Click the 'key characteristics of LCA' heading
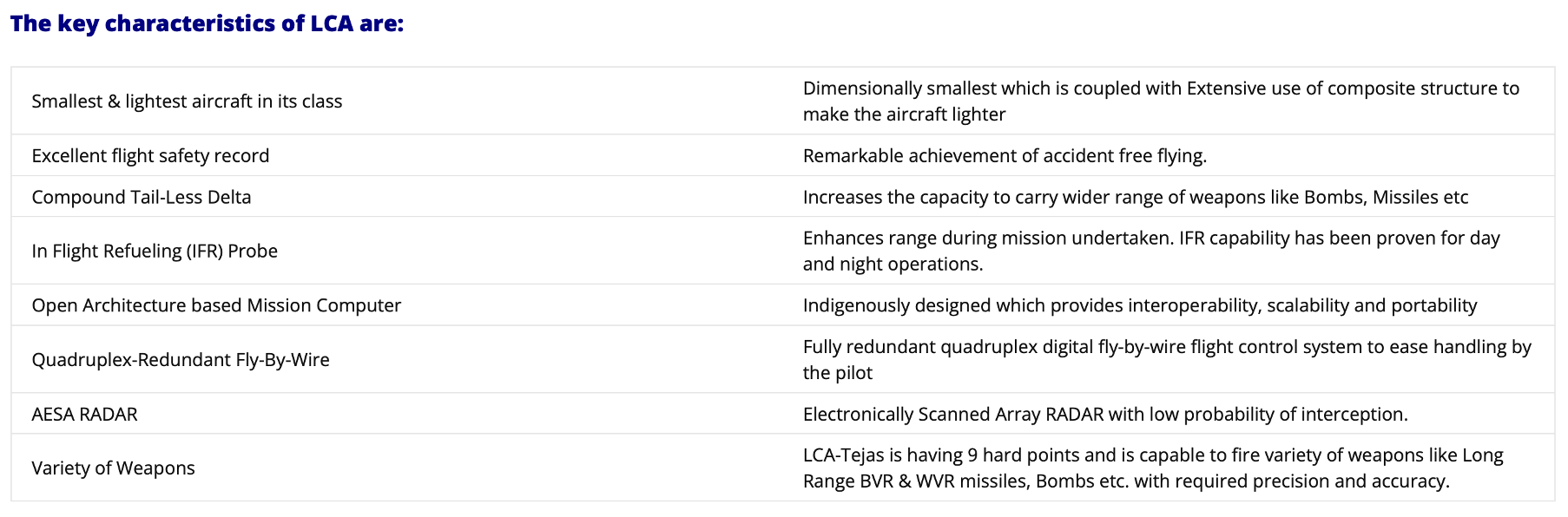This screenshot has width=1568, height=517. click(x=207, y=23)
